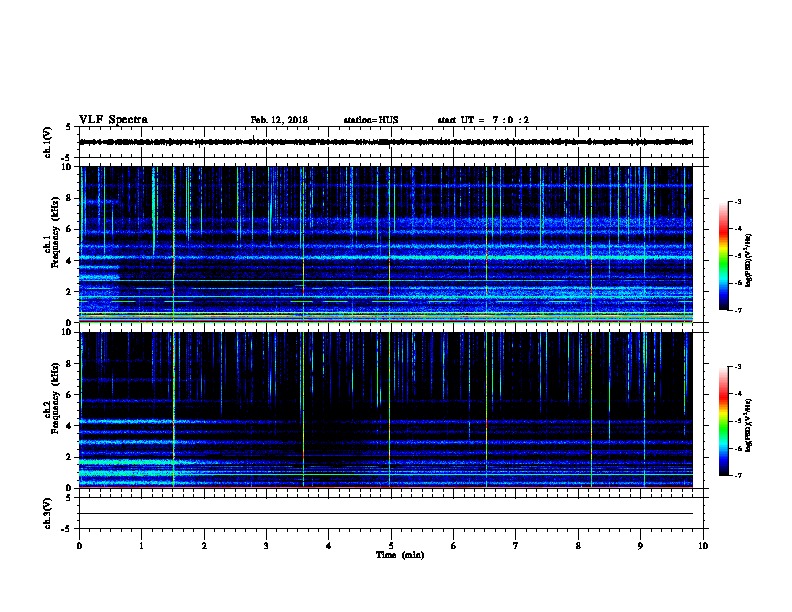Screen dimensions: 792x612
Task: Click the "VLF Spectra" plot title
Action: [x=113, y=120]
